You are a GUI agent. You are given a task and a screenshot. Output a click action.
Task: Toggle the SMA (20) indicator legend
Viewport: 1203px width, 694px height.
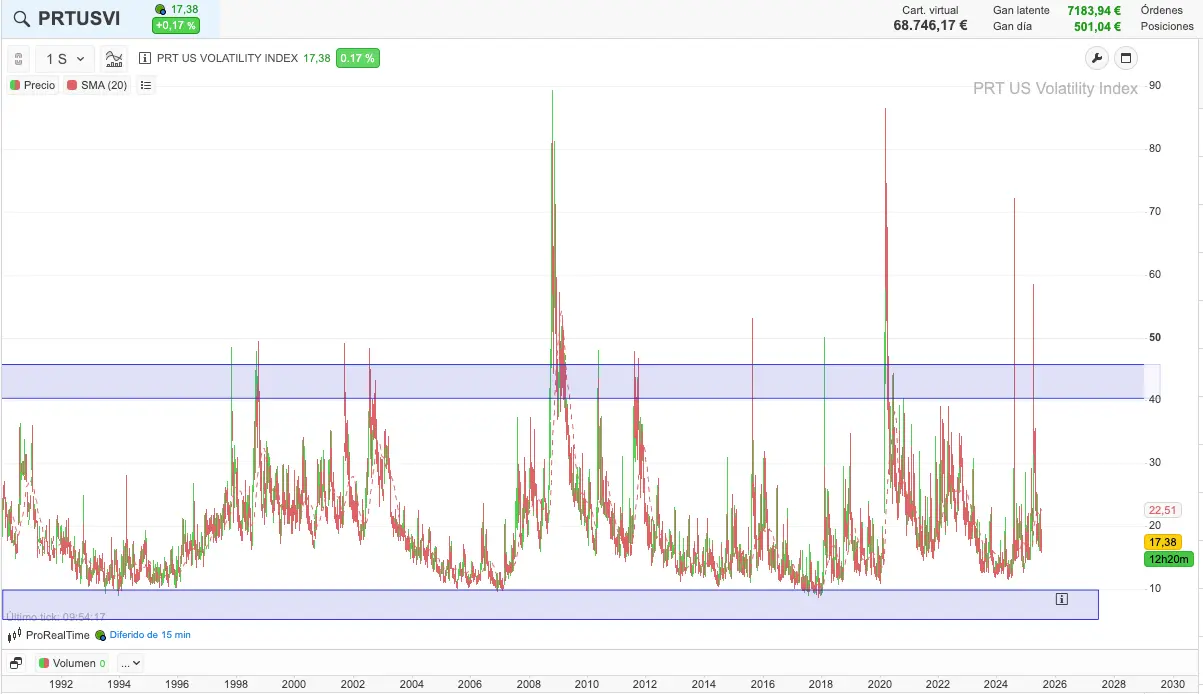click(97, 85)
